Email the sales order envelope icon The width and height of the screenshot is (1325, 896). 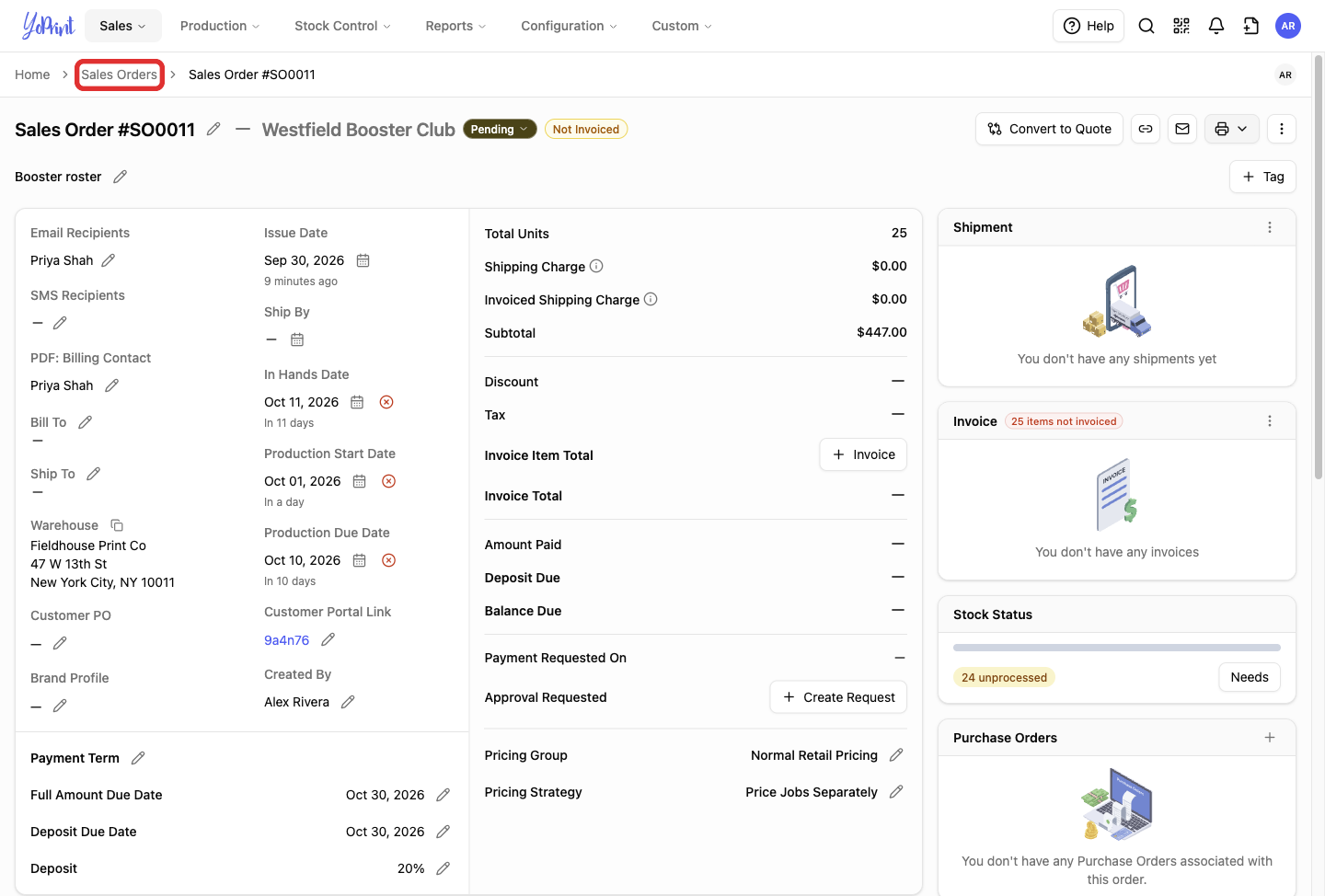1182,129
